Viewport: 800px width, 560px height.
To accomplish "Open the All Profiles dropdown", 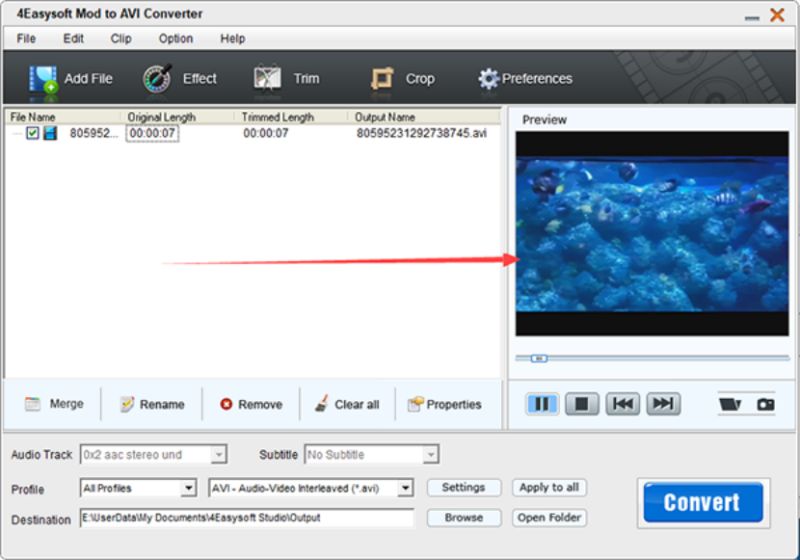I will 188,488.
